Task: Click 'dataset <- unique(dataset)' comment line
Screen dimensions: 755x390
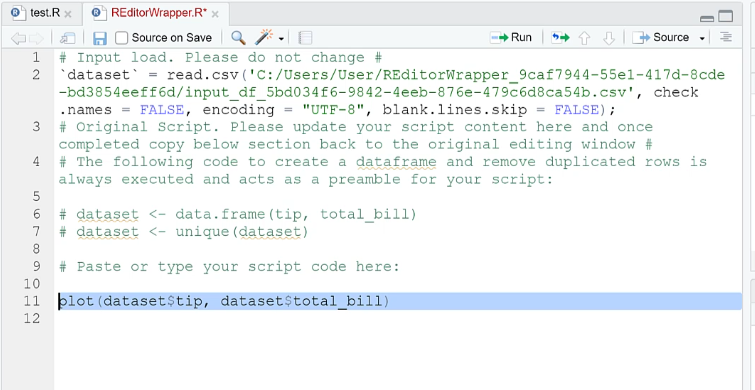Action: point(183,232)
